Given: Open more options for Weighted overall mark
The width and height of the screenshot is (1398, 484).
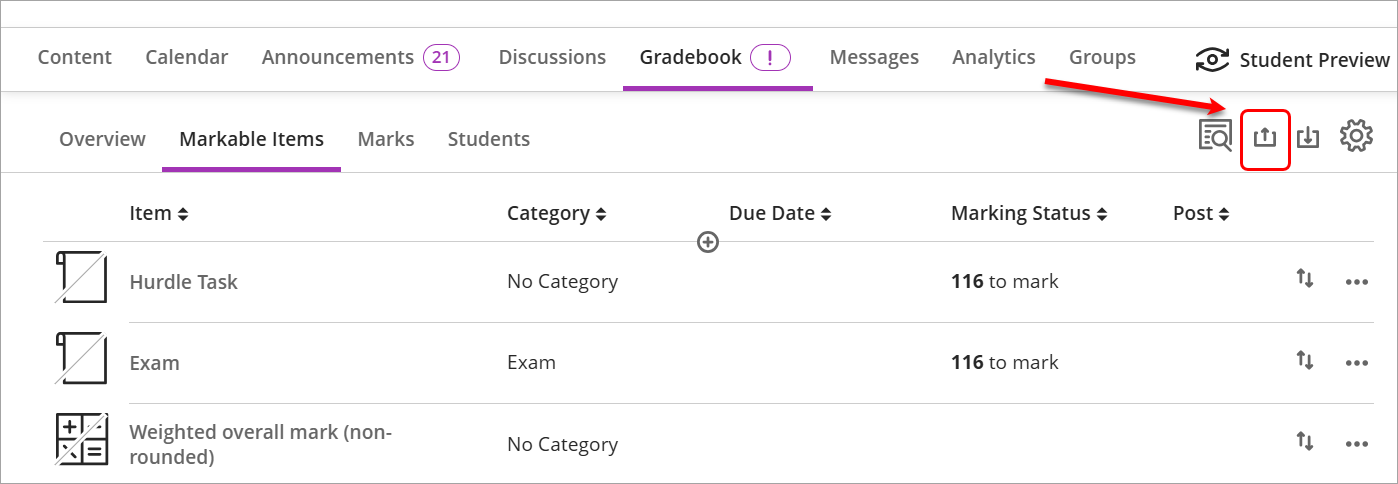Looking at the screenshot, I should click(1356, 444).
